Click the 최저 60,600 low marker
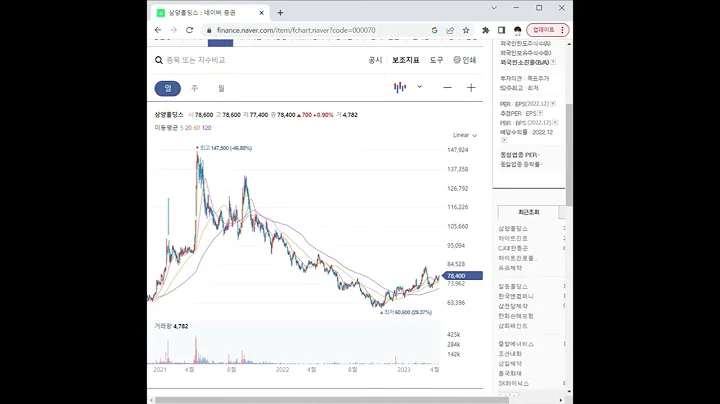 coord(406,312)
